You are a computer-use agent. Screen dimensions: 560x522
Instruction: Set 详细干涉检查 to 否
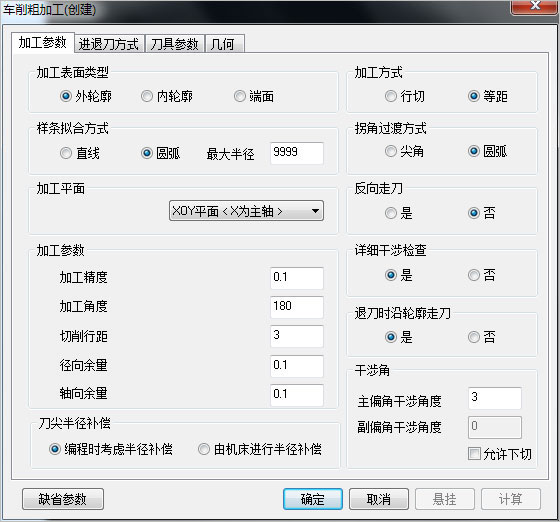click(x=482, y=275)
